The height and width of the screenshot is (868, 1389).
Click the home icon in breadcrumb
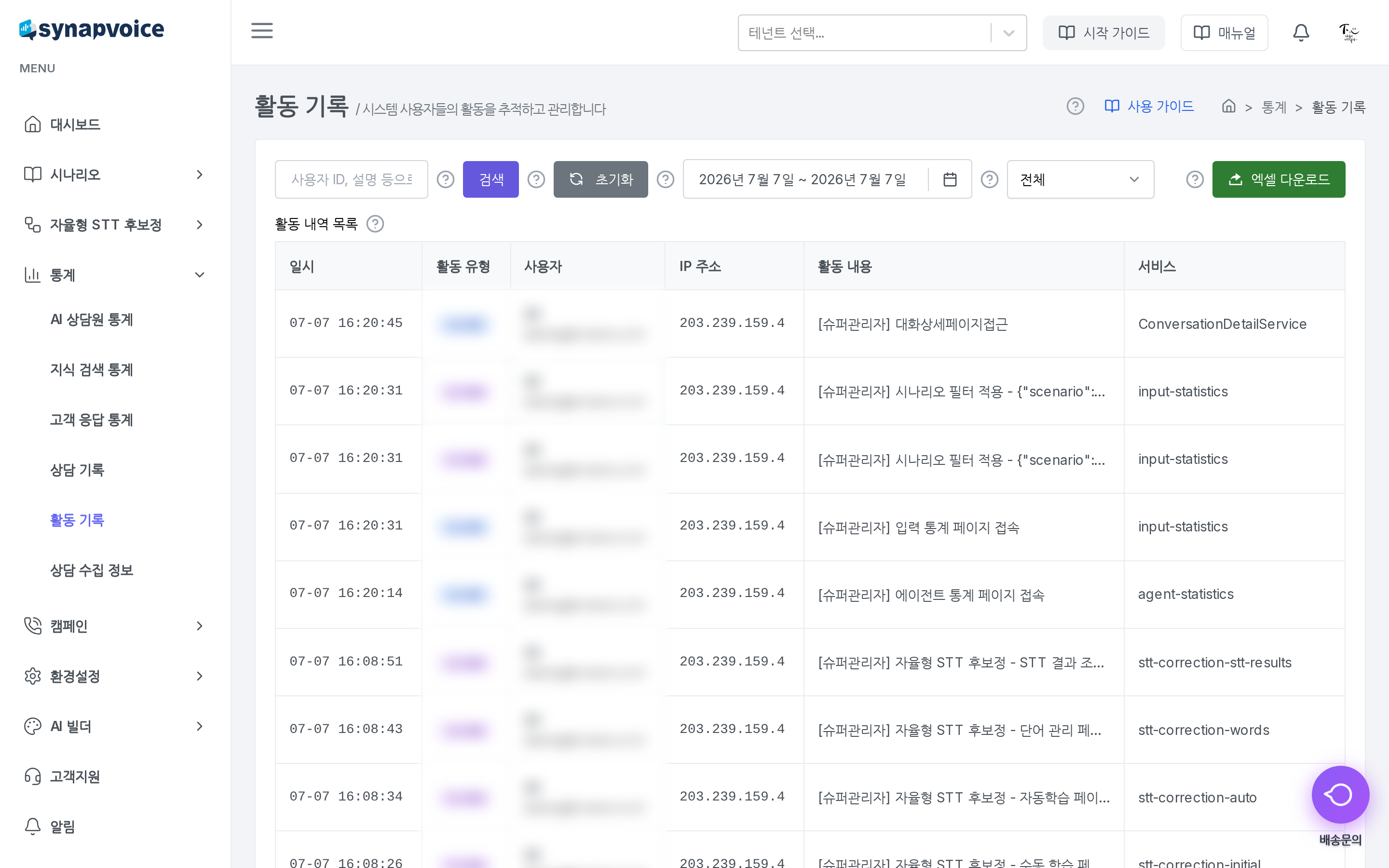point(1228,106)
